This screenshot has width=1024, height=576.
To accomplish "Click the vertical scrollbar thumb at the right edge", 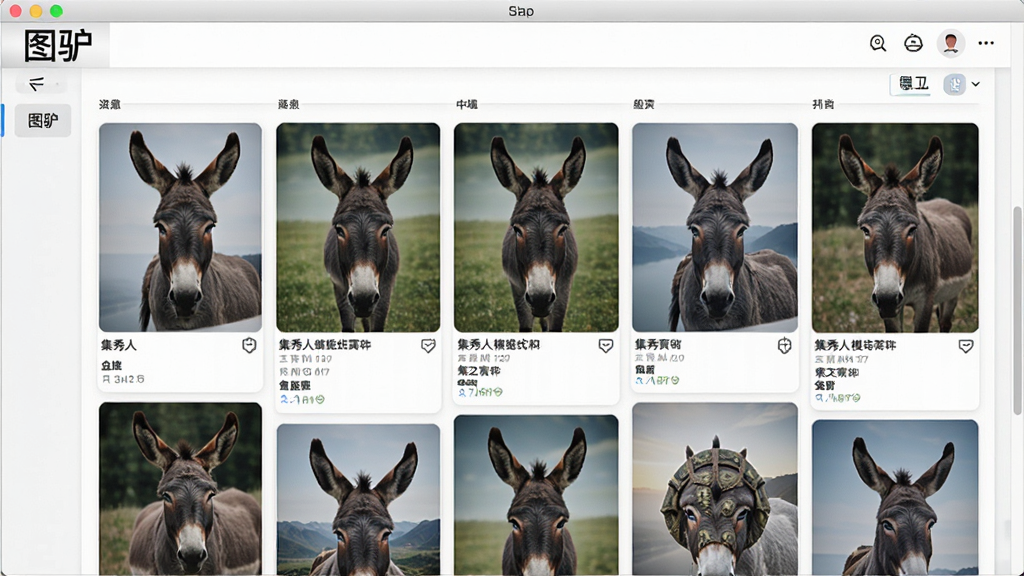I will pos(1017,310).
